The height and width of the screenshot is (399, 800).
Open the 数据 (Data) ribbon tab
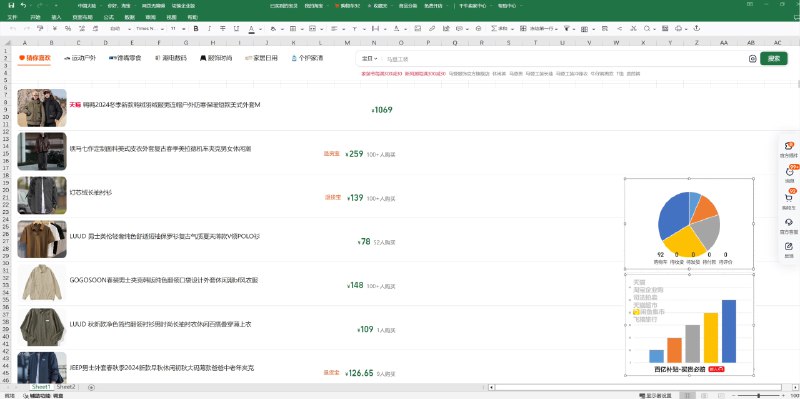tap(130, 17)
